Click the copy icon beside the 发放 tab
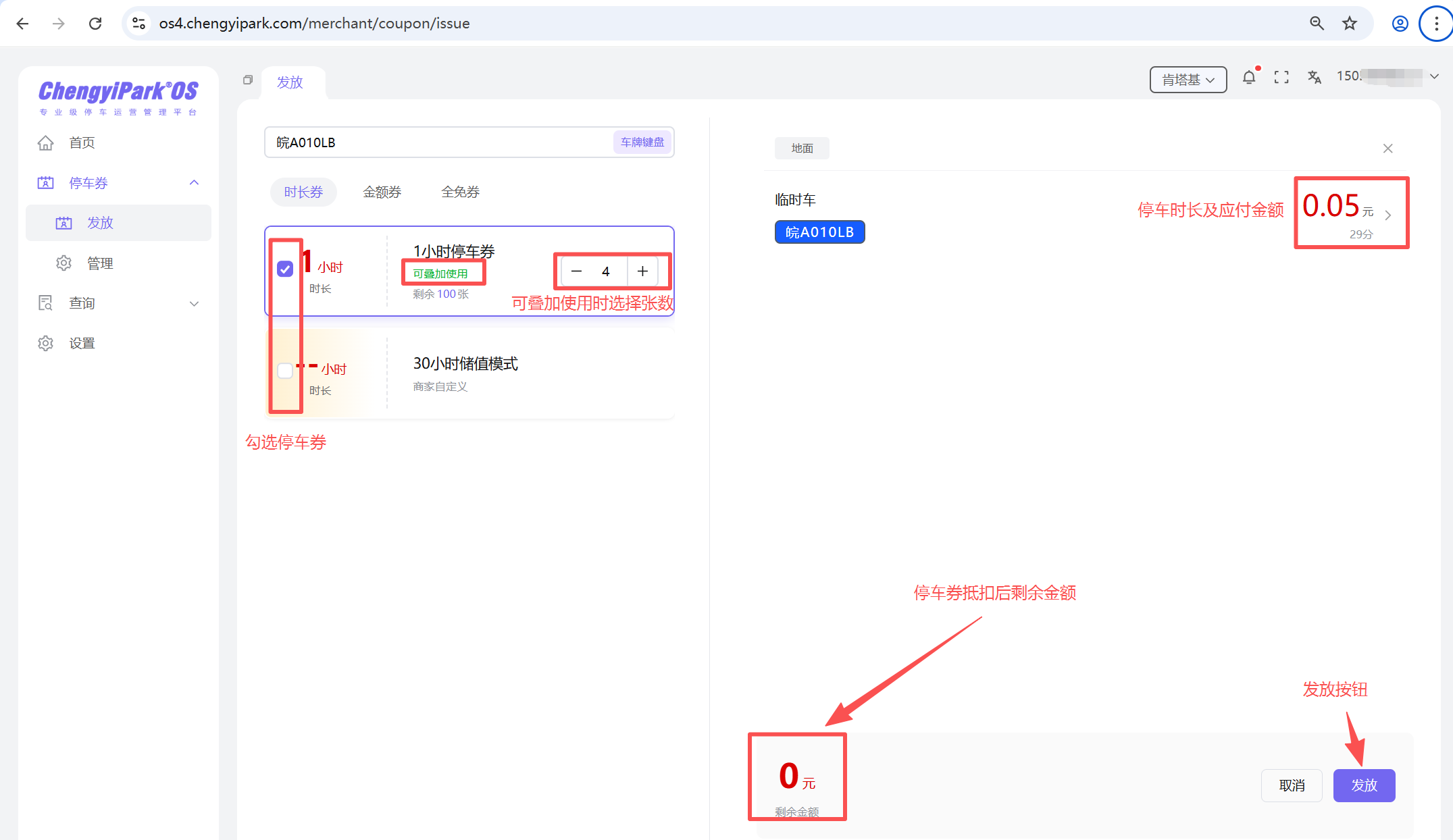Viewport: 1453px width, 840px height. 247,80
